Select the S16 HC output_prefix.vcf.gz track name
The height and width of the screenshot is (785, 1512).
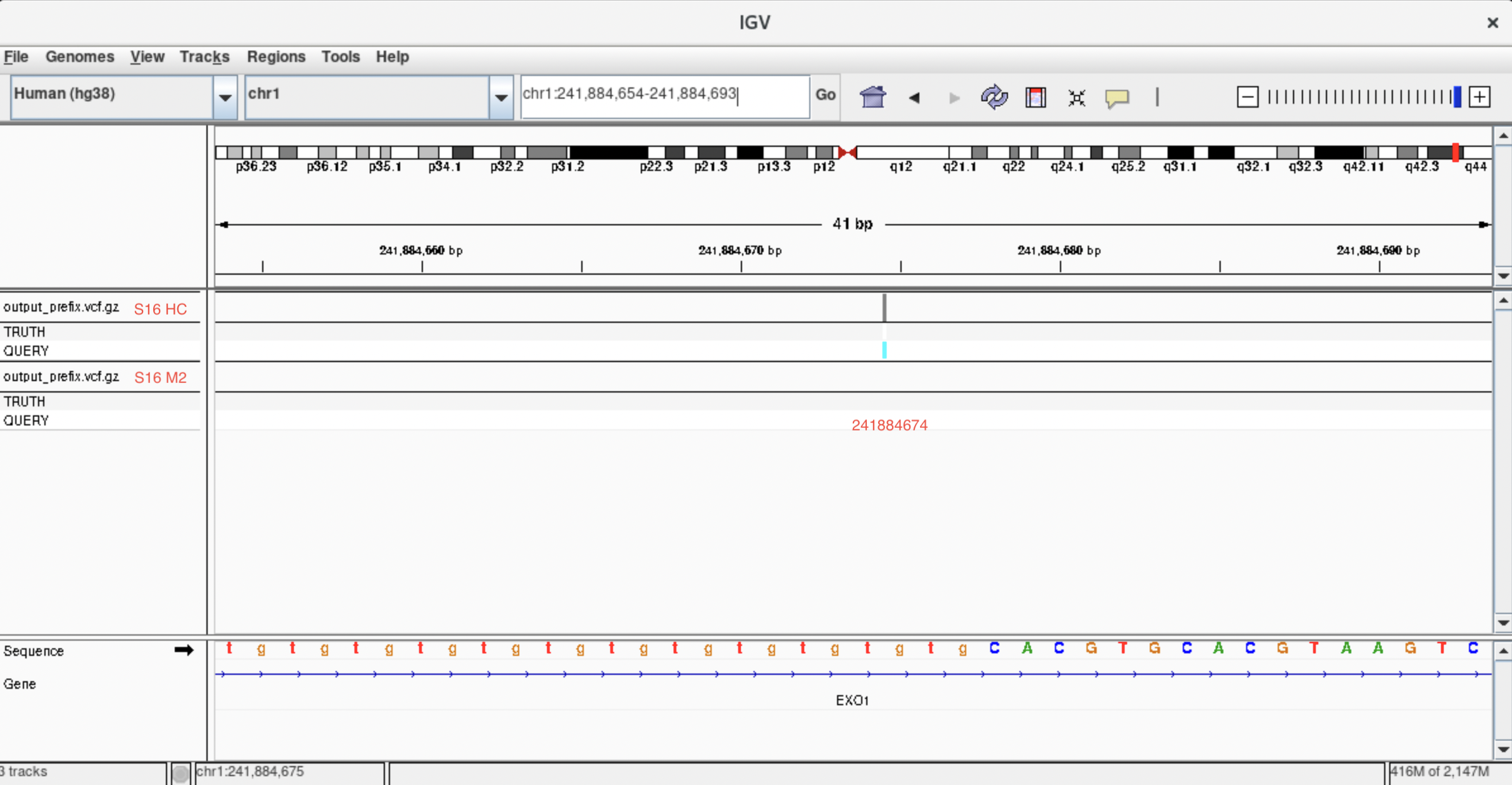(61, 307)
